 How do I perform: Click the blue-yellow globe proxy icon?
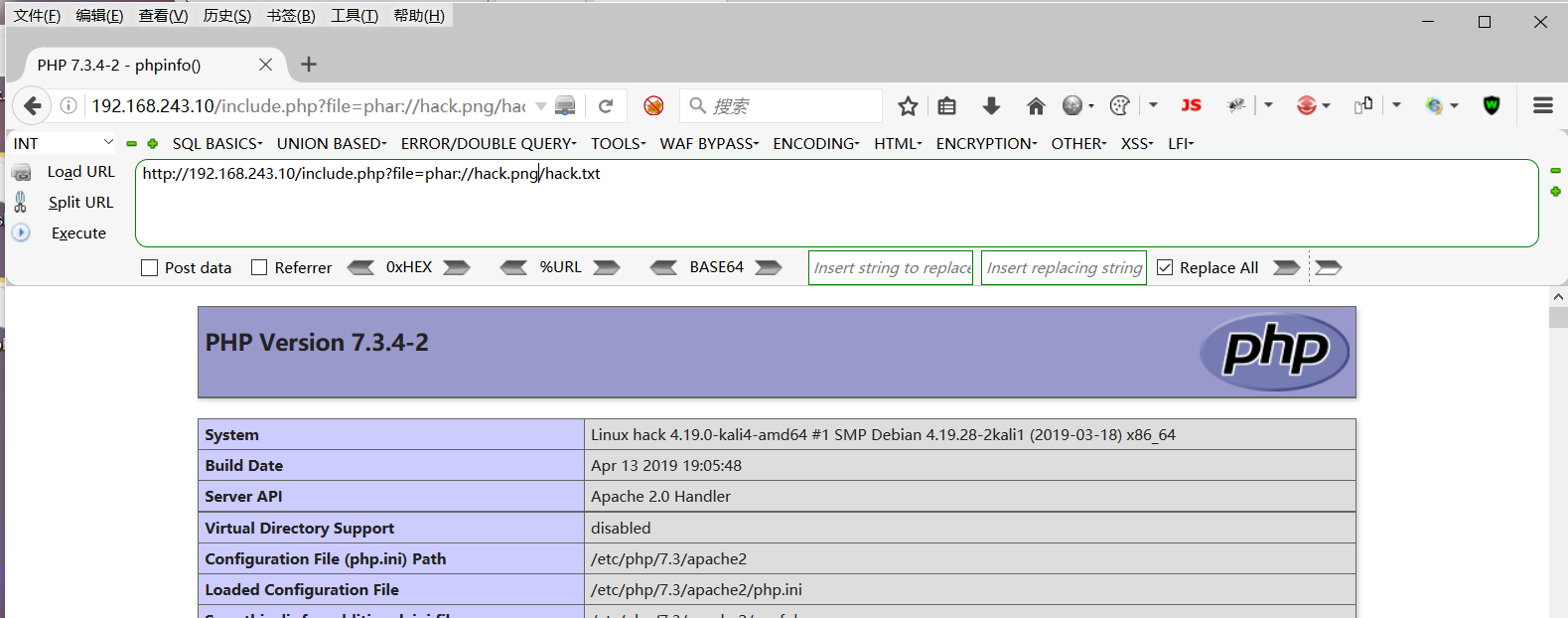point(1434,105)
